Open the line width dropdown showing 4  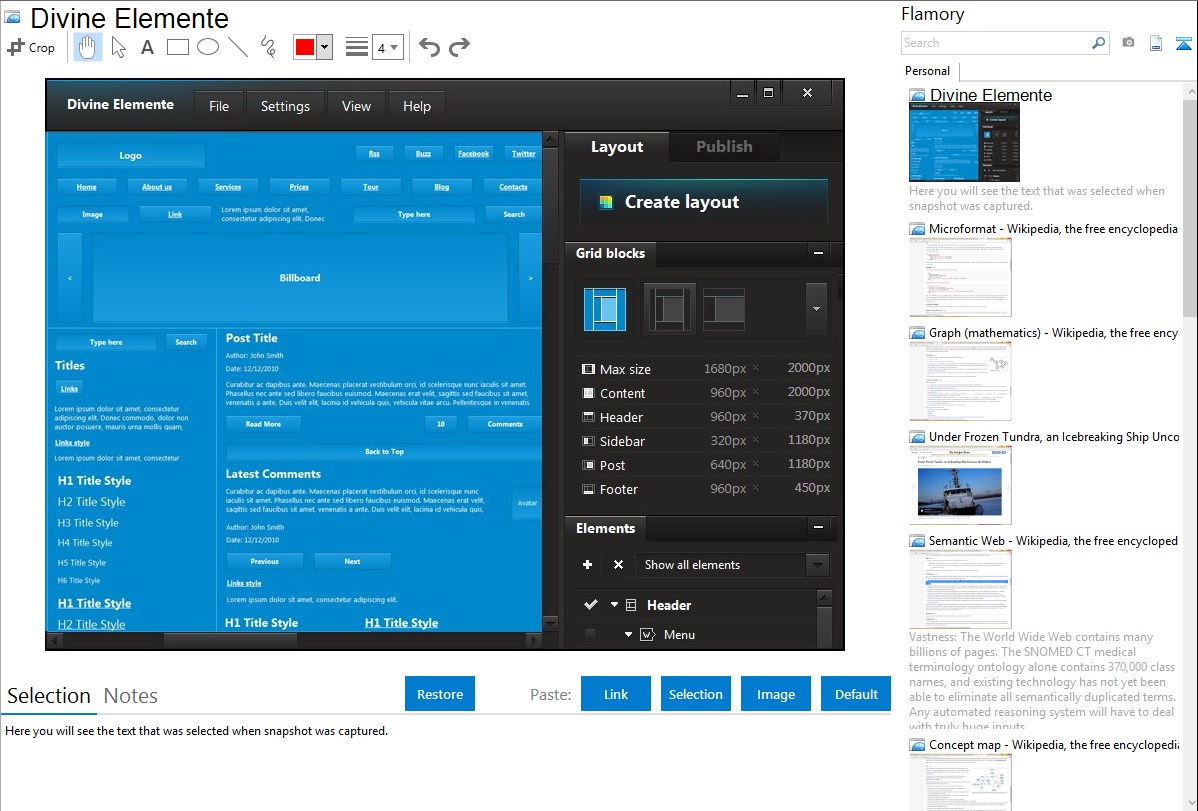click(x=388, y=47)
